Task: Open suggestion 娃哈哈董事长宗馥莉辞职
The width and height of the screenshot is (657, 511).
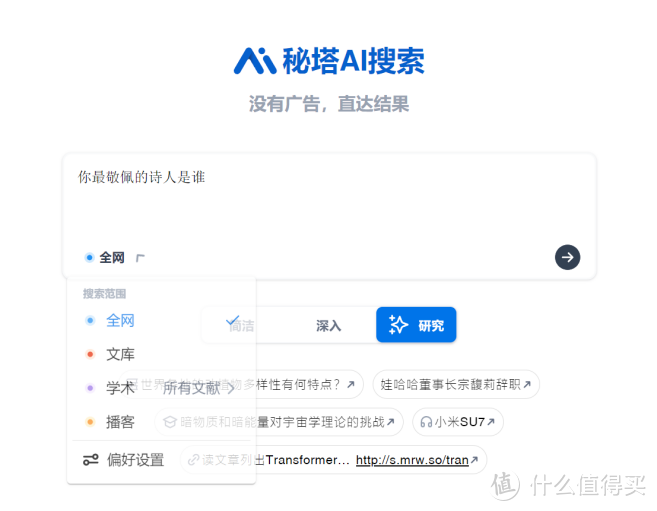Action: click(x=455, y=384)
